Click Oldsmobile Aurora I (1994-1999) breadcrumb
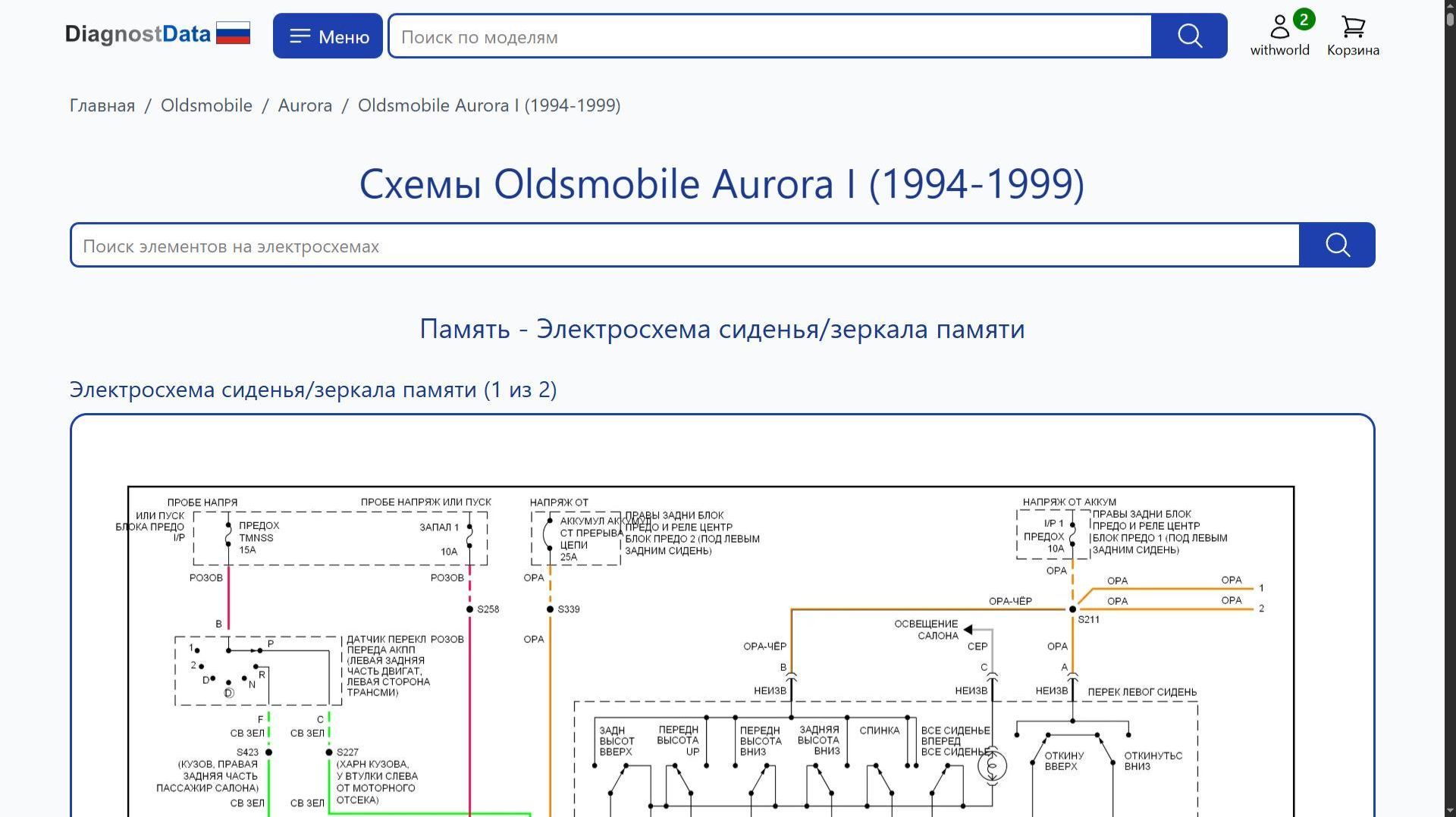 point(489,105)
